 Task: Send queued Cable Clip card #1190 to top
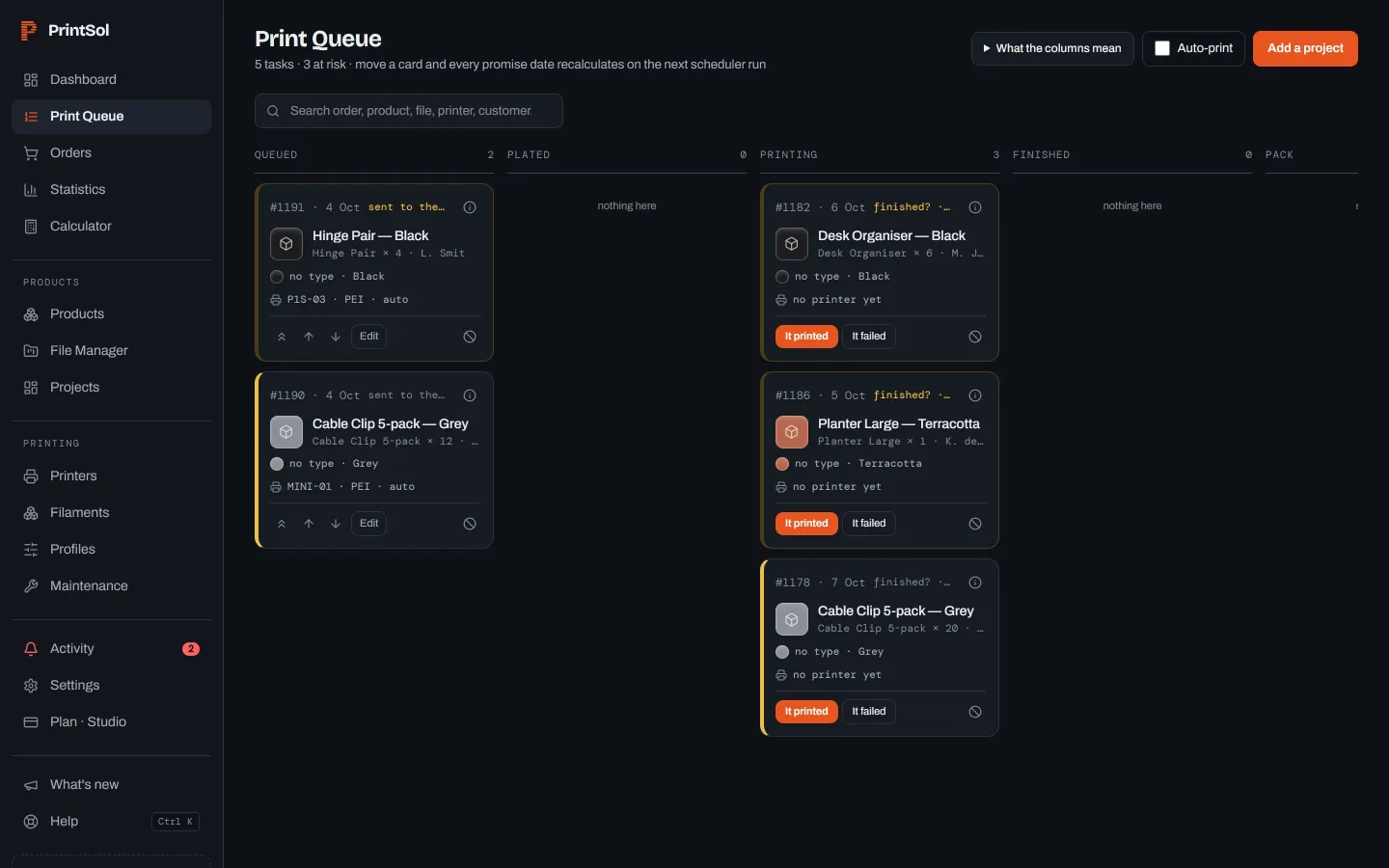click(x=282, y=524)
